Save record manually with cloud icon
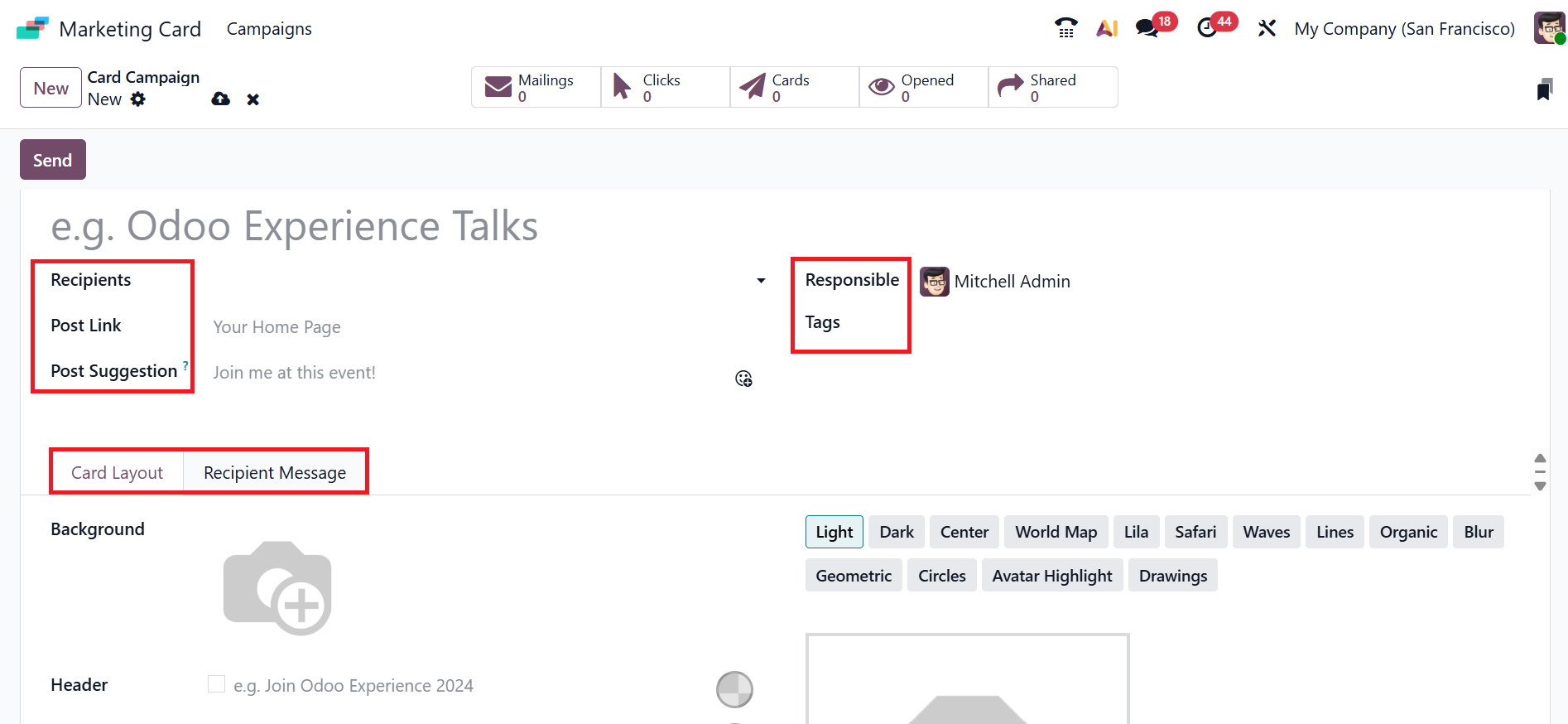This screenshot has height=724, width=1568. coord(220,99)
